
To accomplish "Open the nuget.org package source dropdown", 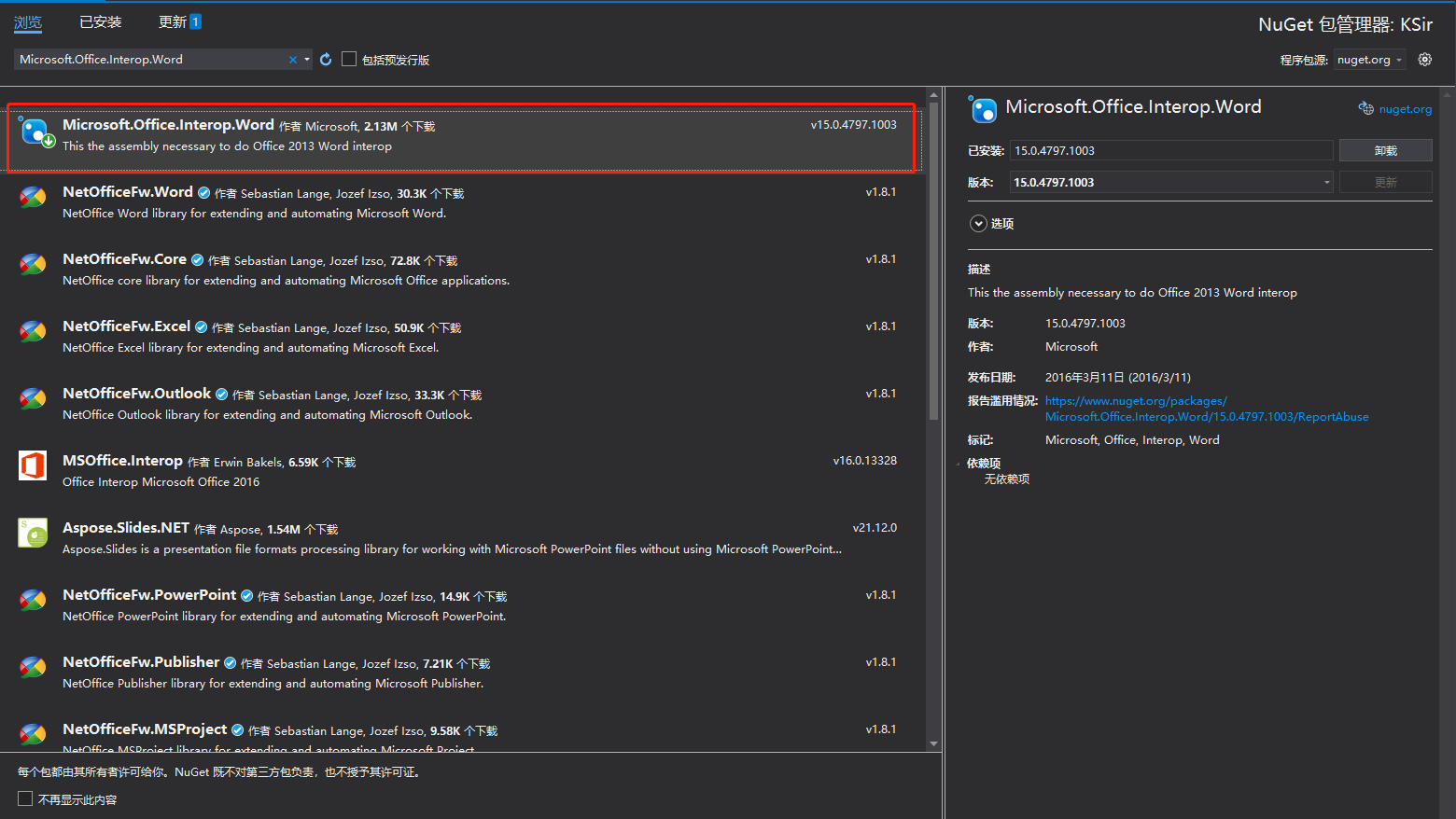I will [1369, 60].
